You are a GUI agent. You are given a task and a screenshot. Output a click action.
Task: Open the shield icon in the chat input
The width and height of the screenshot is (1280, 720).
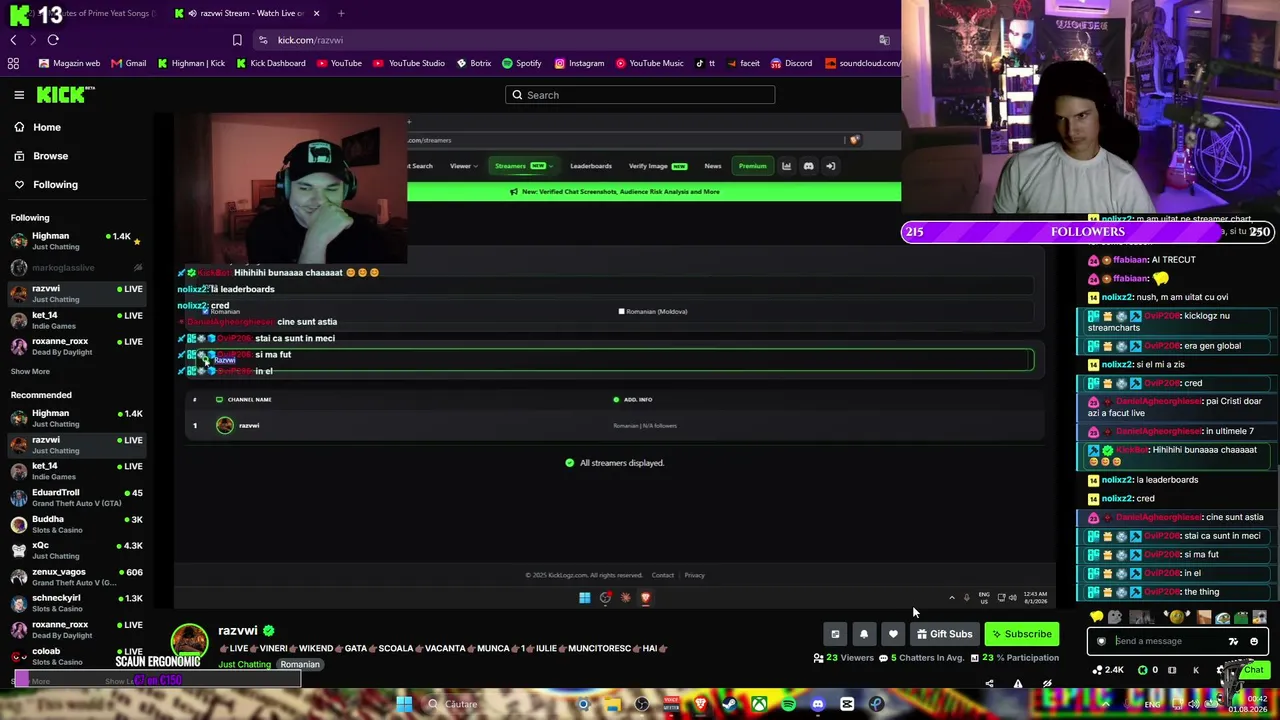[1101, 642]
